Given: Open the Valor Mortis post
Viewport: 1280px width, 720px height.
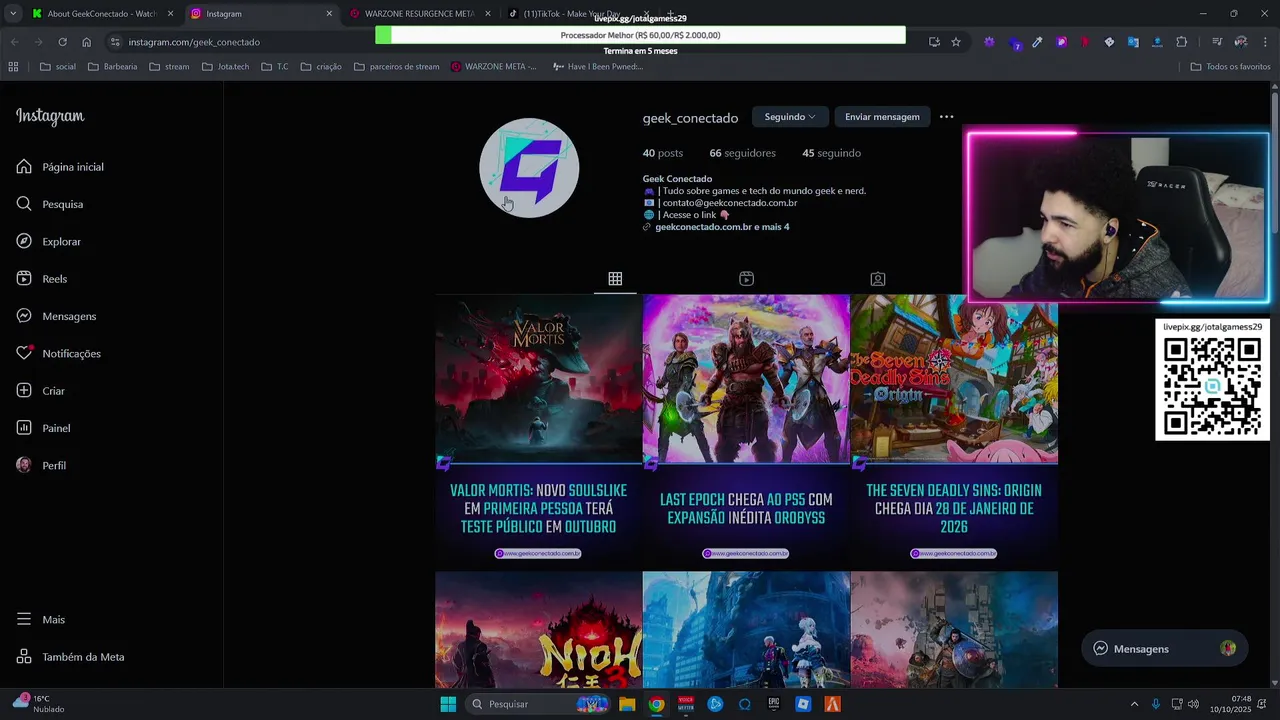Looking at the screenshot, I should point(538,431).
